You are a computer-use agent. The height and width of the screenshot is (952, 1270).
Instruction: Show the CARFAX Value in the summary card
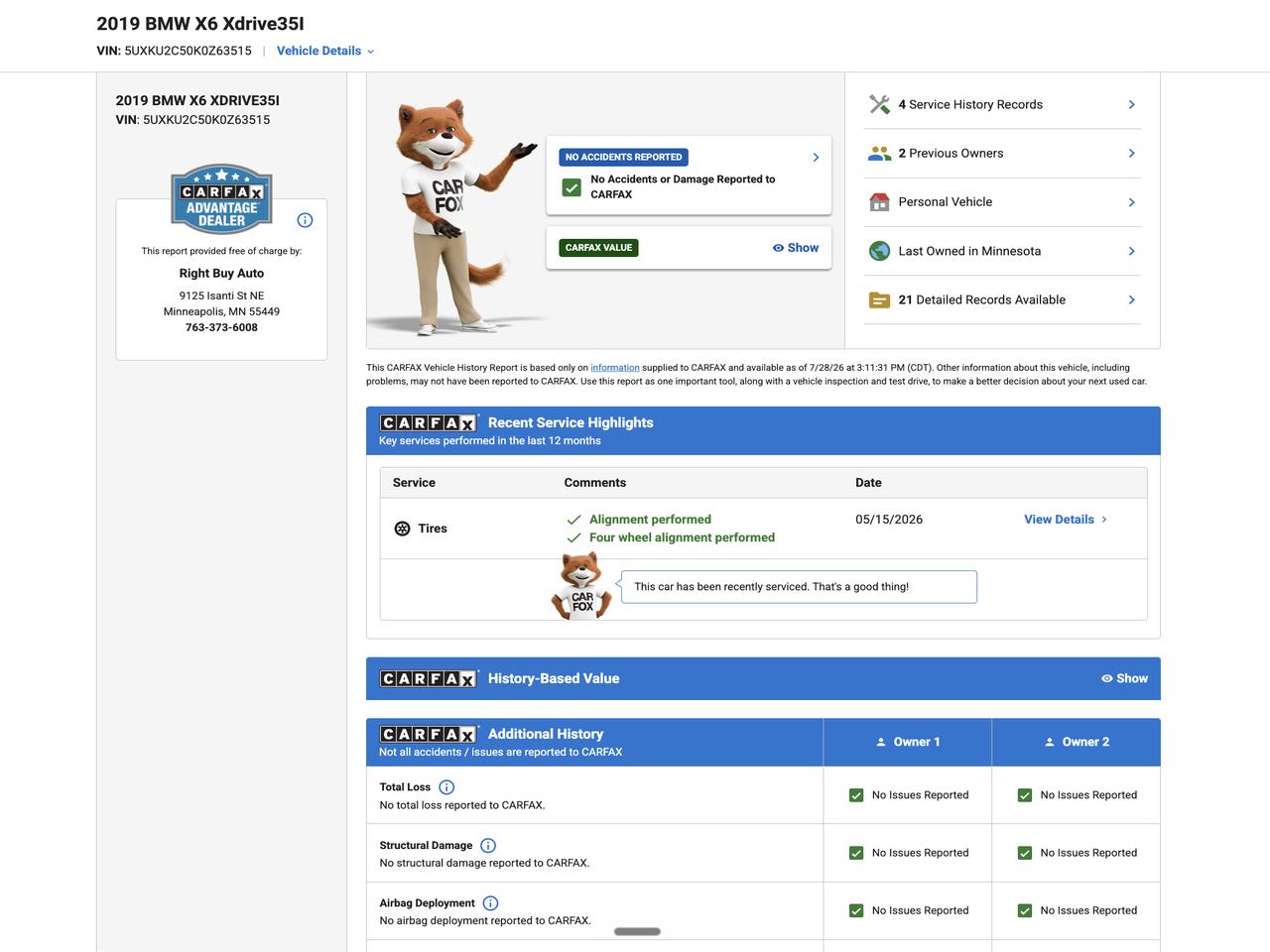[796, 248]
